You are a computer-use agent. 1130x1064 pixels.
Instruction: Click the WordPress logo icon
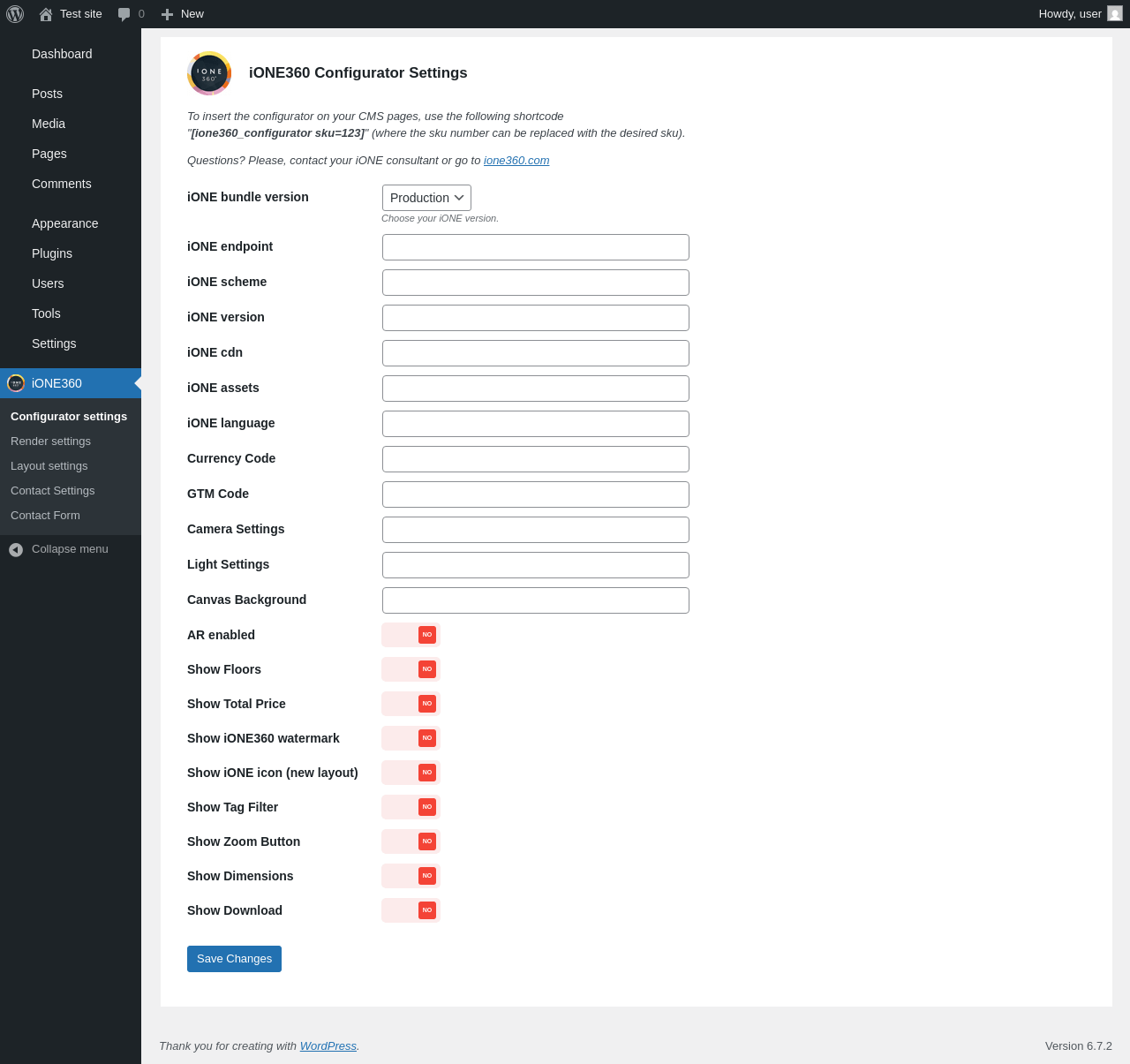pos(15,14)
